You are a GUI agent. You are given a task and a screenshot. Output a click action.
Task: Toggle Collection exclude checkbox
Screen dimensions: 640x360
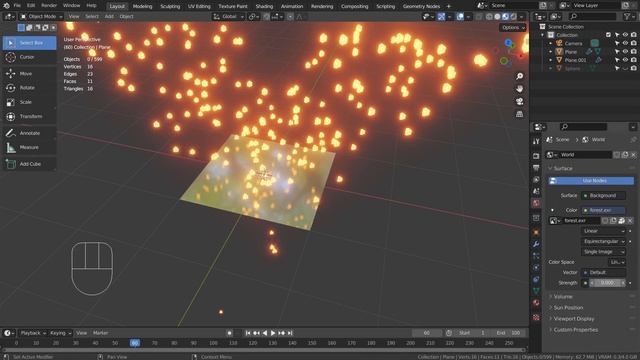tap(608, 35)
